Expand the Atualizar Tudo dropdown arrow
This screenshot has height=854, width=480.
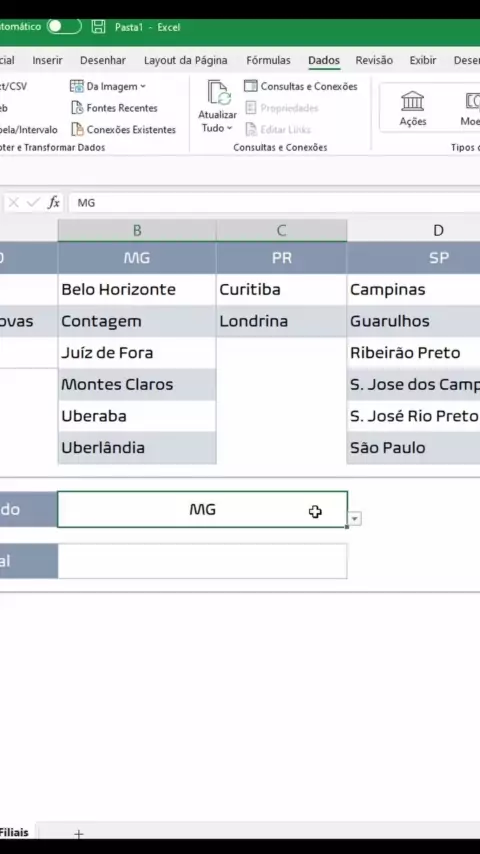pos(229,129)
